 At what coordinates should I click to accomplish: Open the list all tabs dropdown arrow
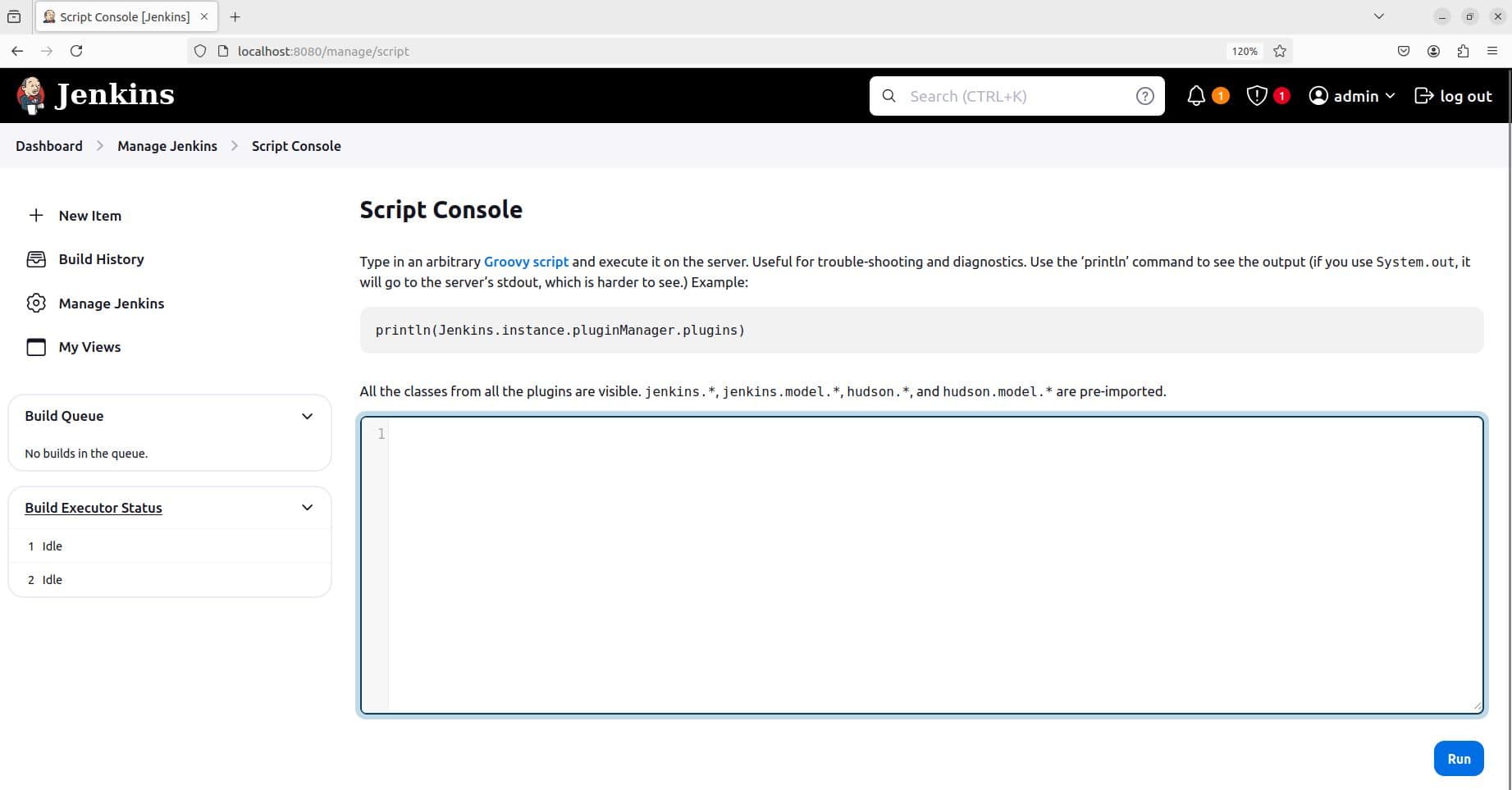coord(1379,16)
